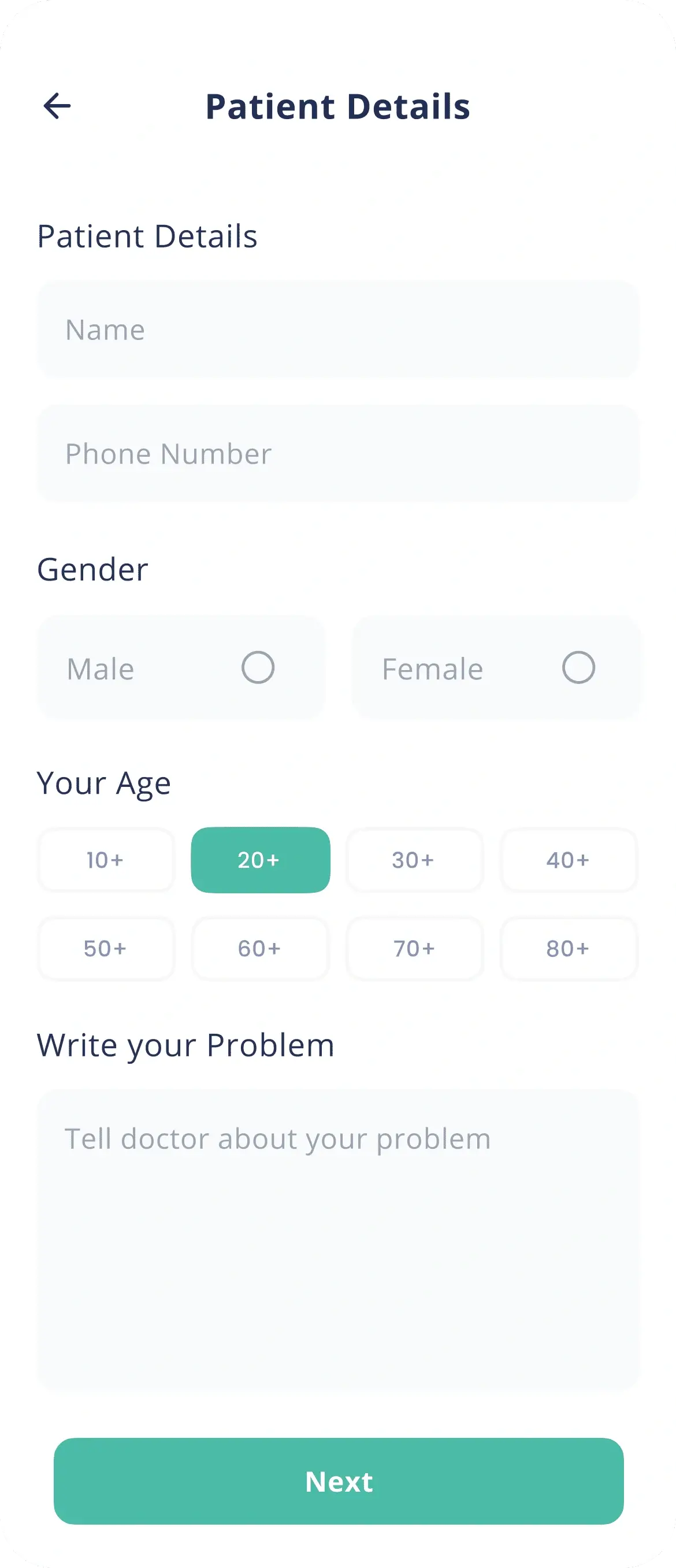Pick the 80+ age chip
The width and height of the screenshot is (676, 1568).
tap(569, 948)
